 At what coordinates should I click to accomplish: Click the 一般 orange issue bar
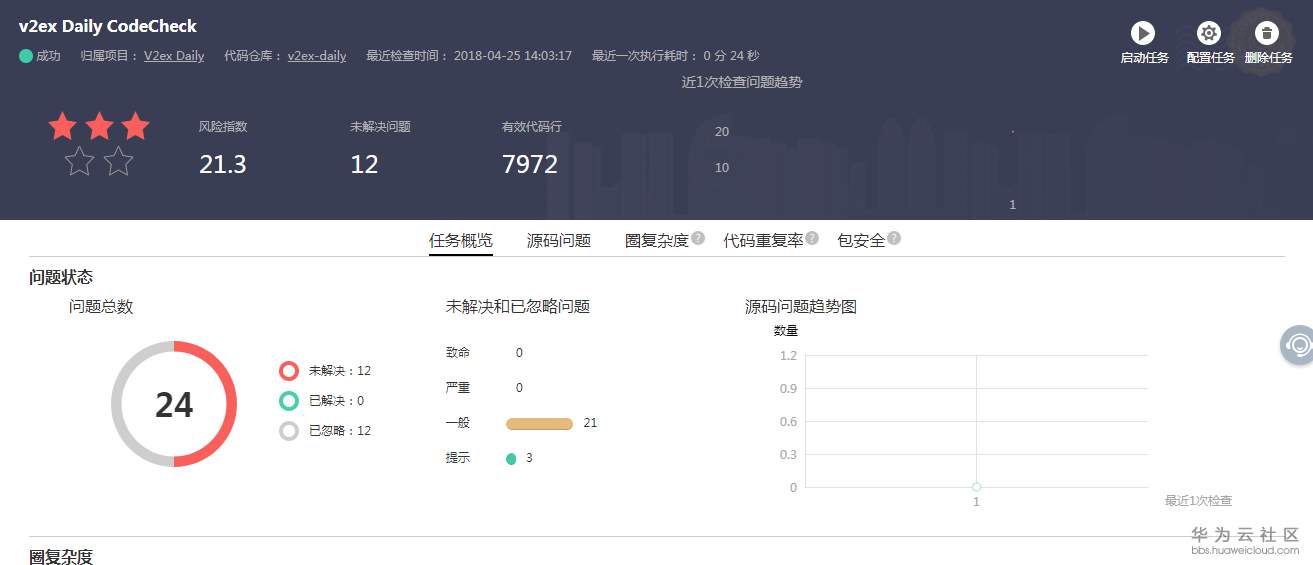[x=540, y=424]
